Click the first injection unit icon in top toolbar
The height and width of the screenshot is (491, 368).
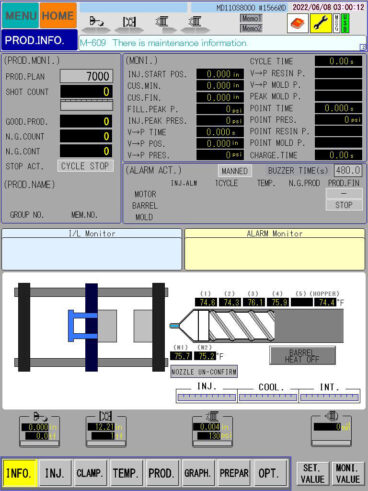(x=162, y=23)
